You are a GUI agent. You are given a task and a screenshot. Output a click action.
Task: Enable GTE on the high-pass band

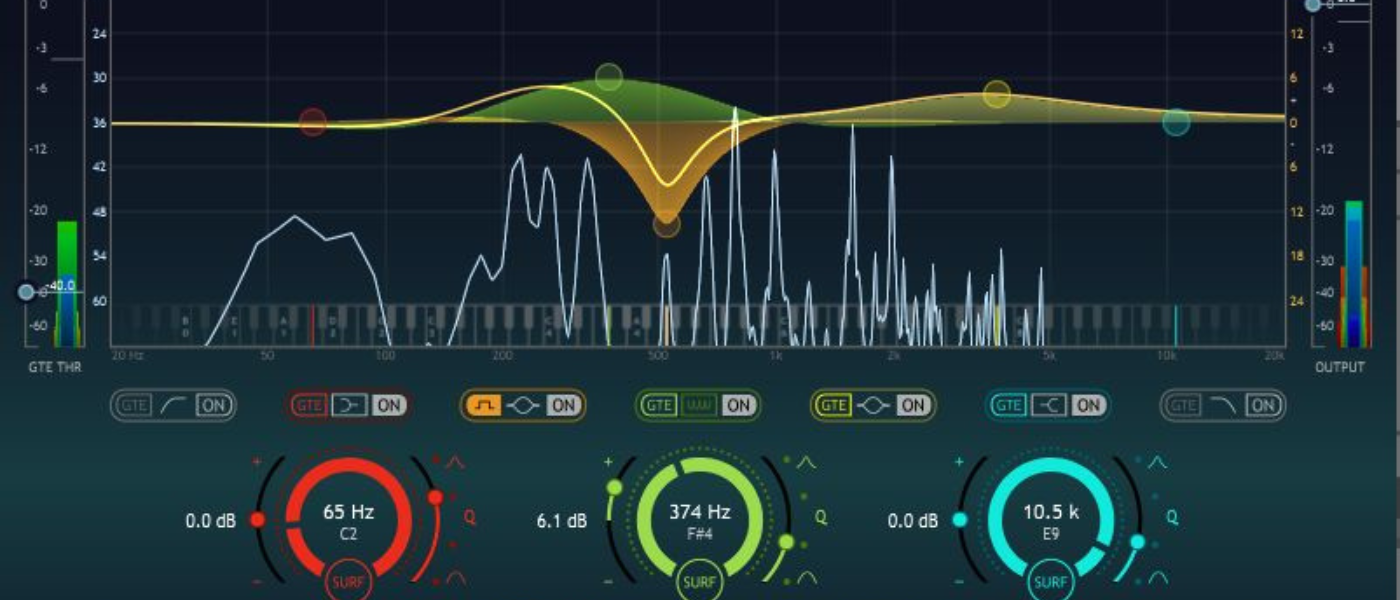133,405
